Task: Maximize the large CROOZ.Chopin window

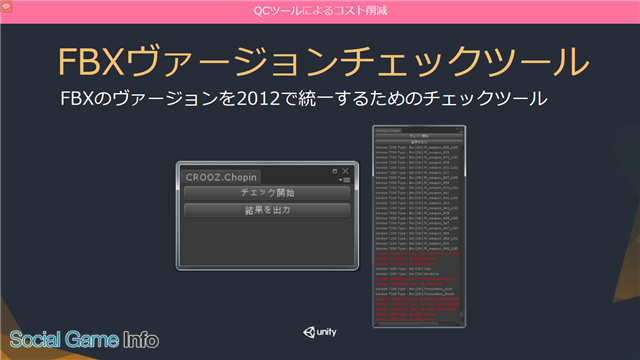Action: 335,171
